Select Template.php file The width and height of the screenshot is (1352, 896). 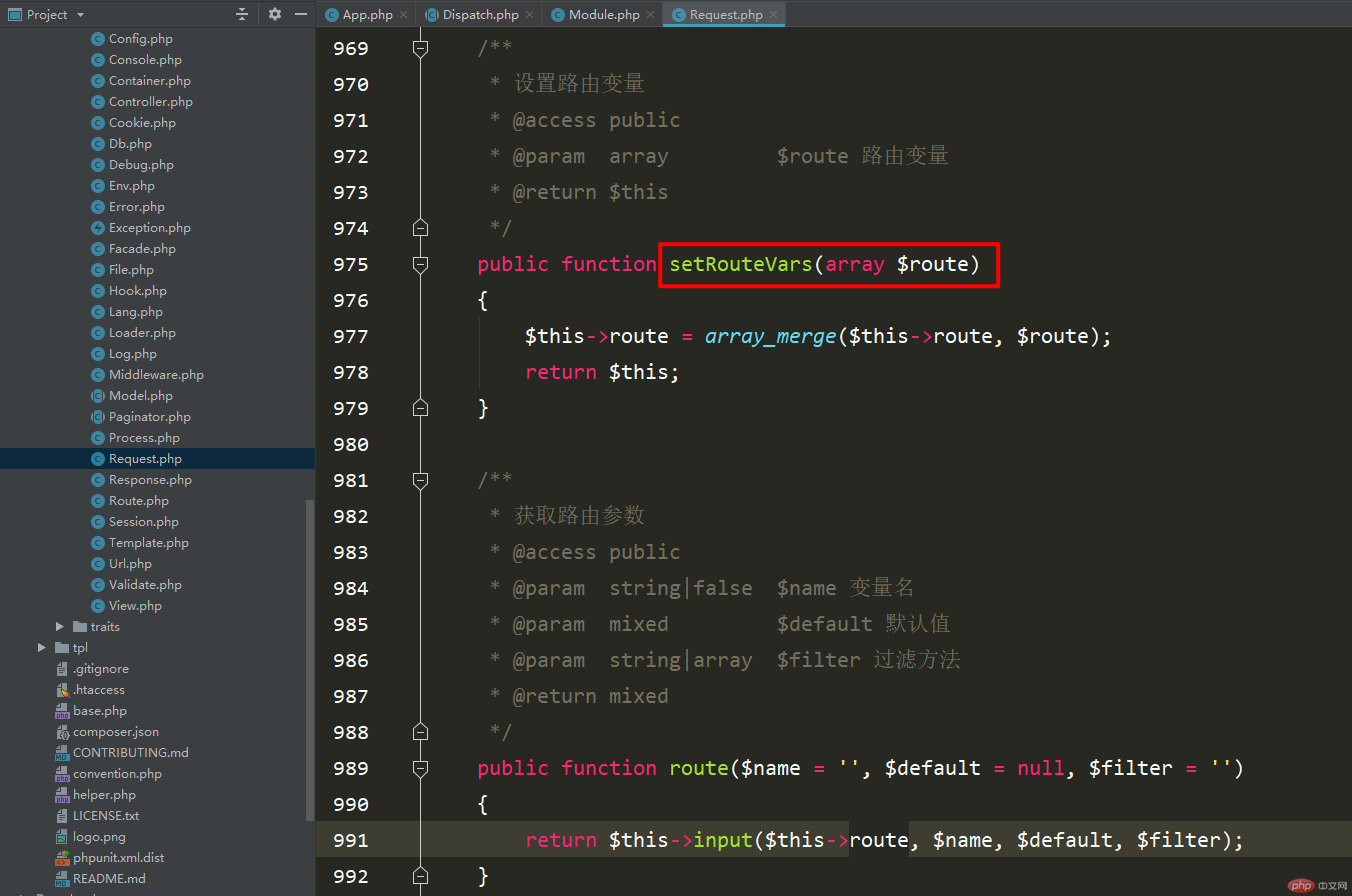click(148, 542)
